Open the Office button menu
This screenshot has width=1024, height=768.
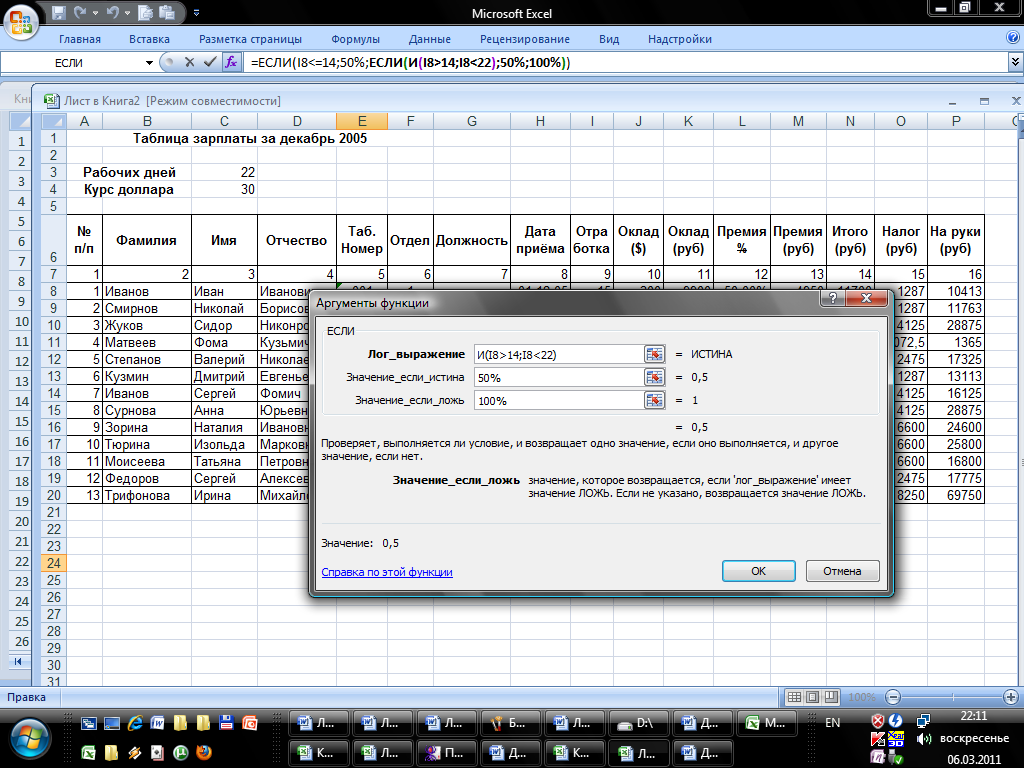(x=21, y=22)
